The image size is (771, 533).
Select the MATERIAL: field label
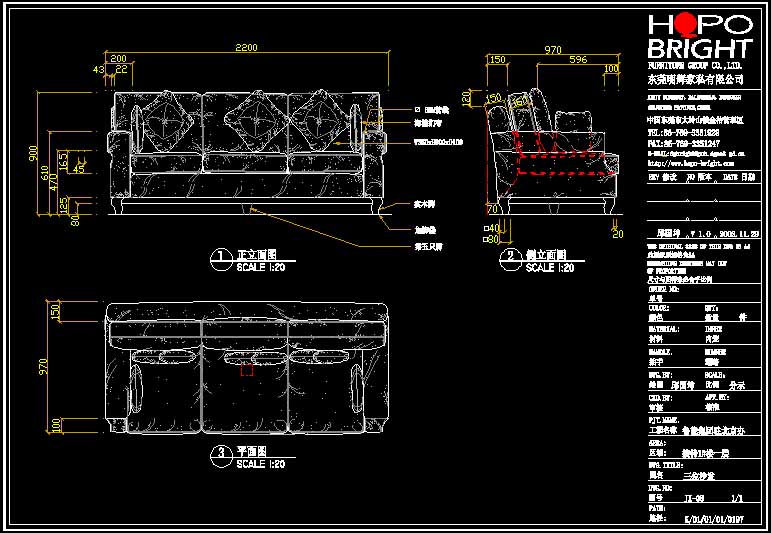(x=664, y=328)
